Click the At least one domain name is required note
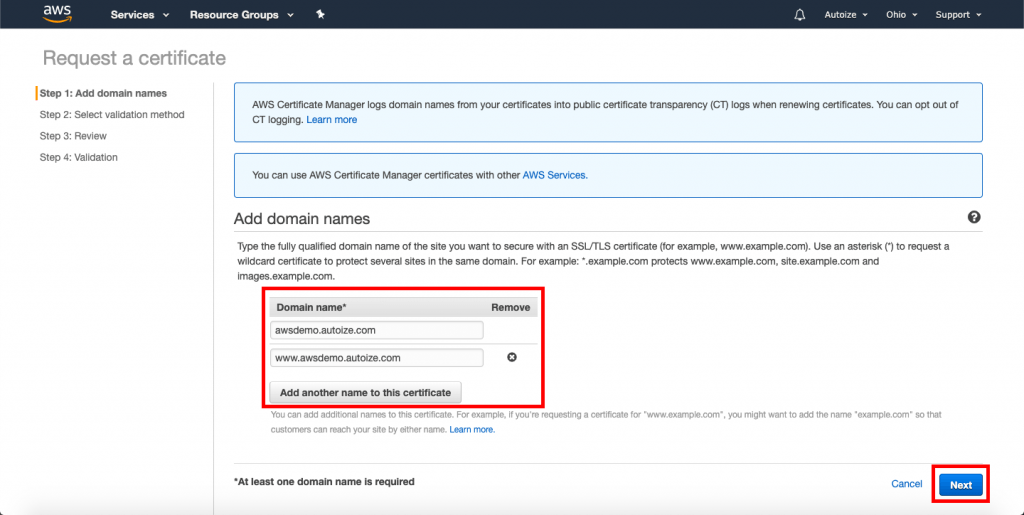This screenshot has width=1024, height=515. coord(324,482)
